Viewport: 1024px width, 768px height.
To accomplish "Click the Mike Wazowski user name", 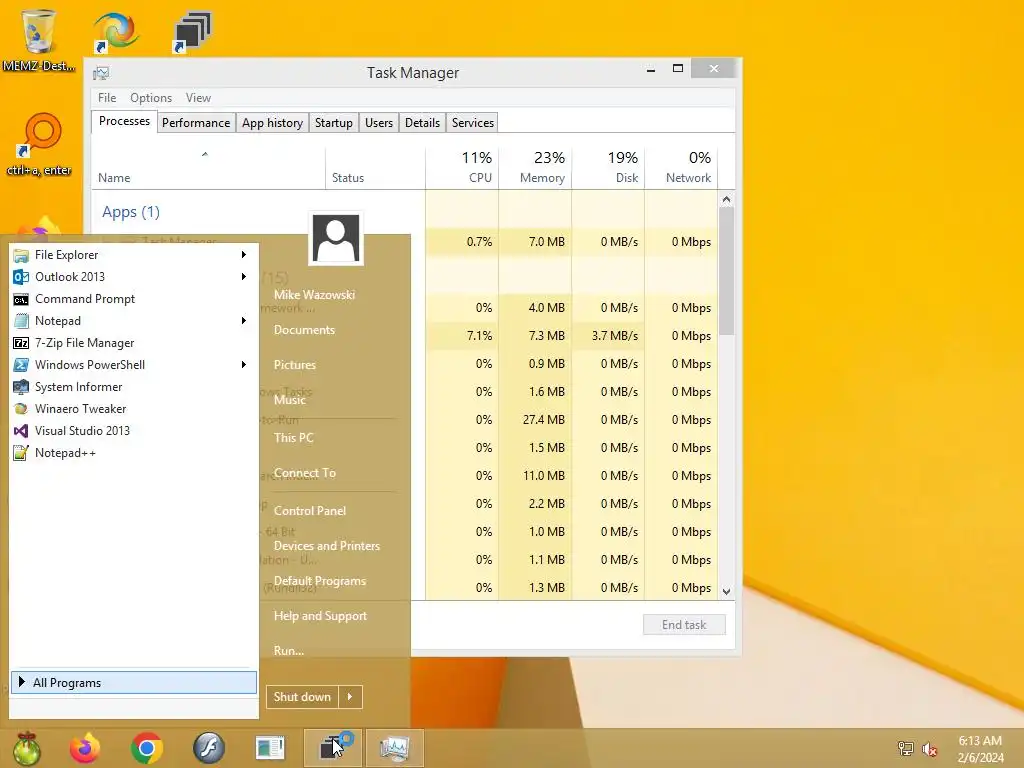I will tap(314, 295).
